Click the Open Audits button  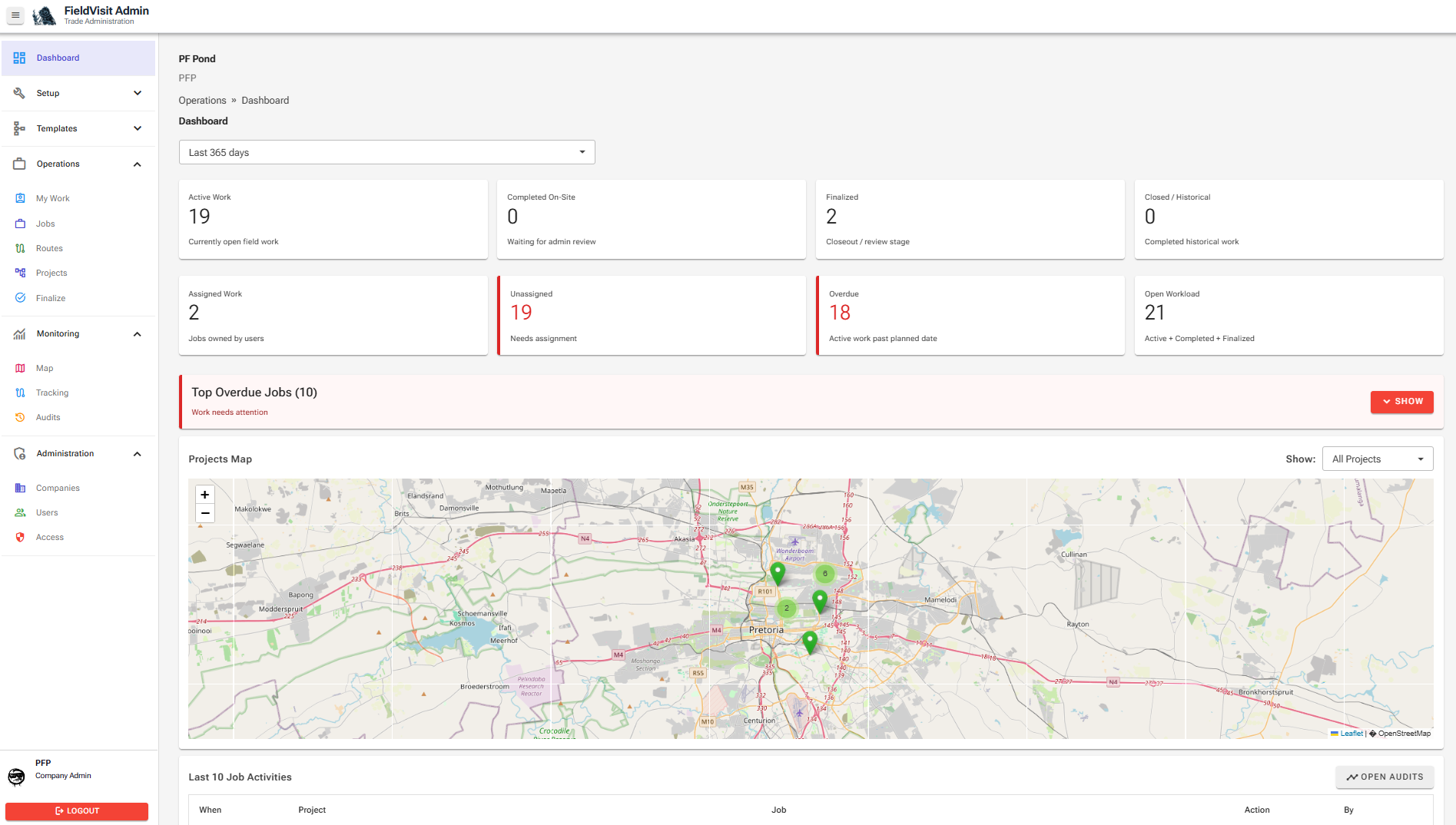[x=1384, y=777]
